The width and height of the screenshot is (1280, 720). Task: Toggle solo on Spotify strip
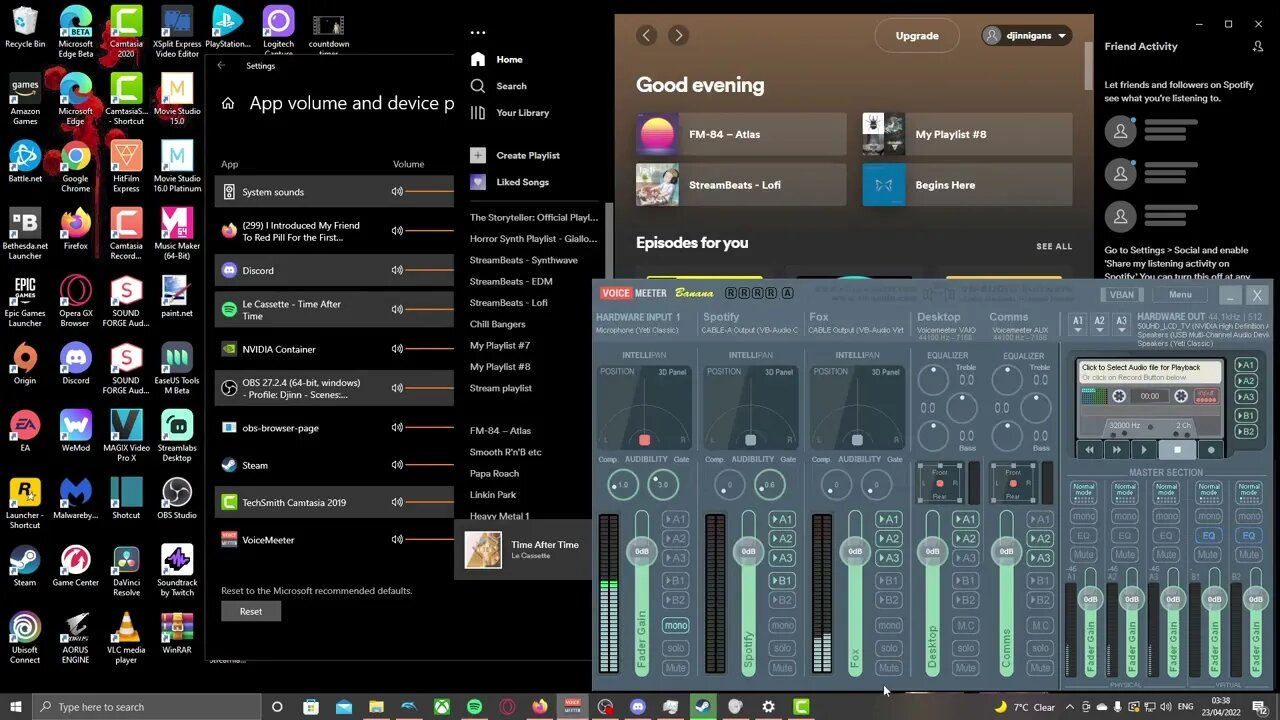coord(783,647)
